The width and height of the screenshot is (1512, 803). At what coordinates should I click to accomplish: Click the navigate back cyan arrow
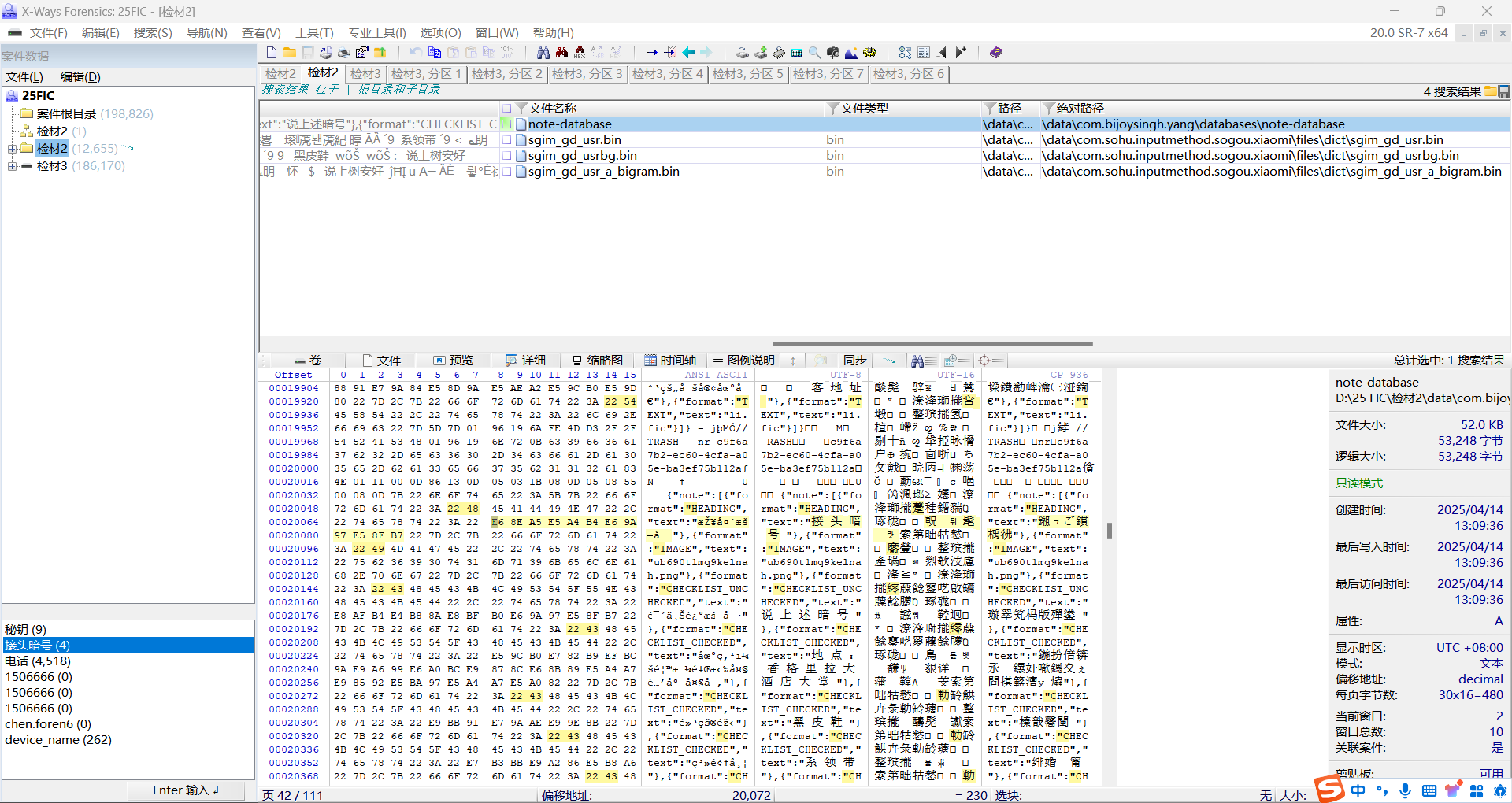pyautogui.click(x=688, y=53)
